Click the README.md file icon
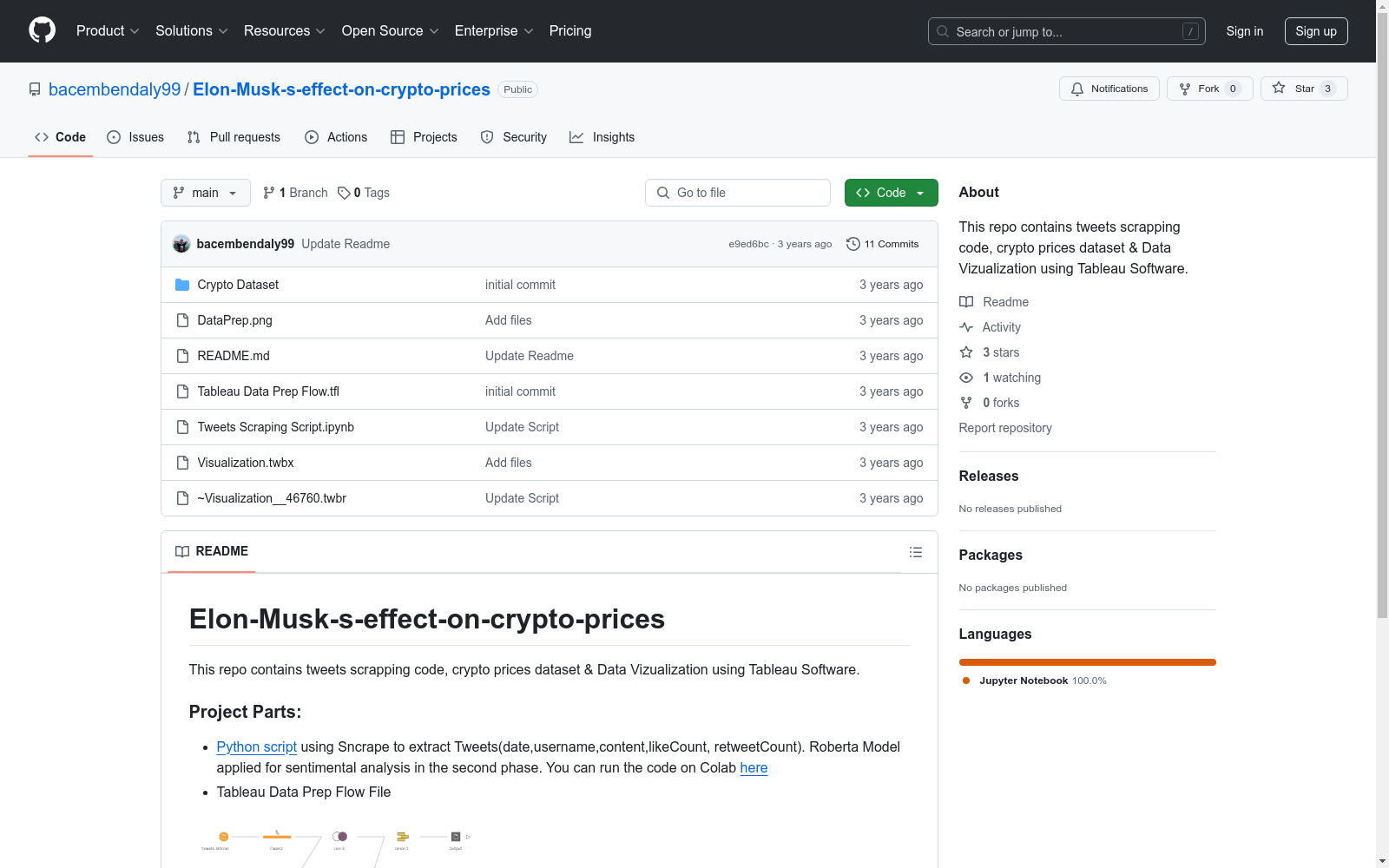1389x868 pixels. [182, 356]
